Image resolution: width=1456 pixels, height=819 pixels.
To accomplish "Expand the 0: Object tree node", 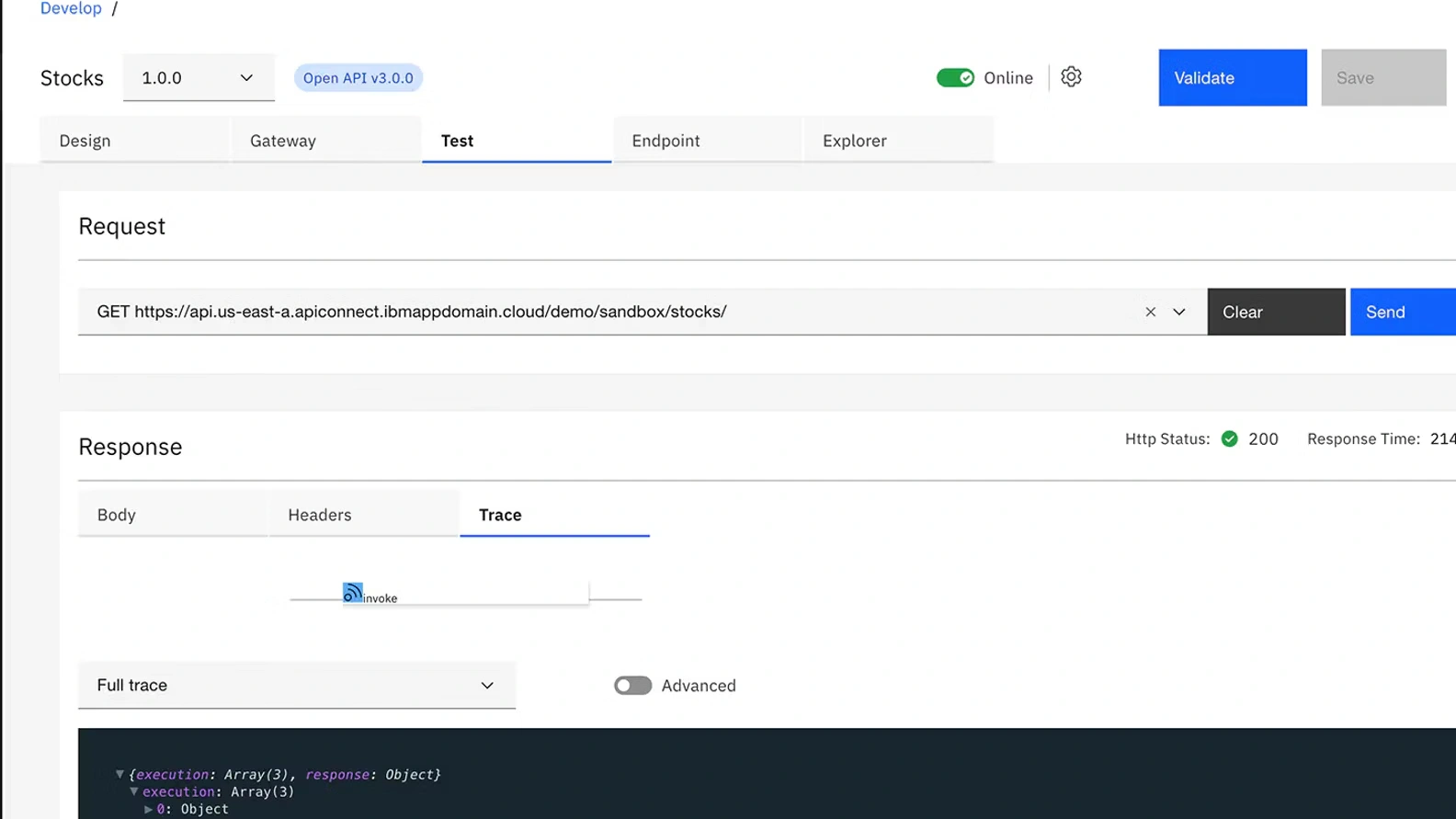I will pyautogui.click(x=148, y=810).
